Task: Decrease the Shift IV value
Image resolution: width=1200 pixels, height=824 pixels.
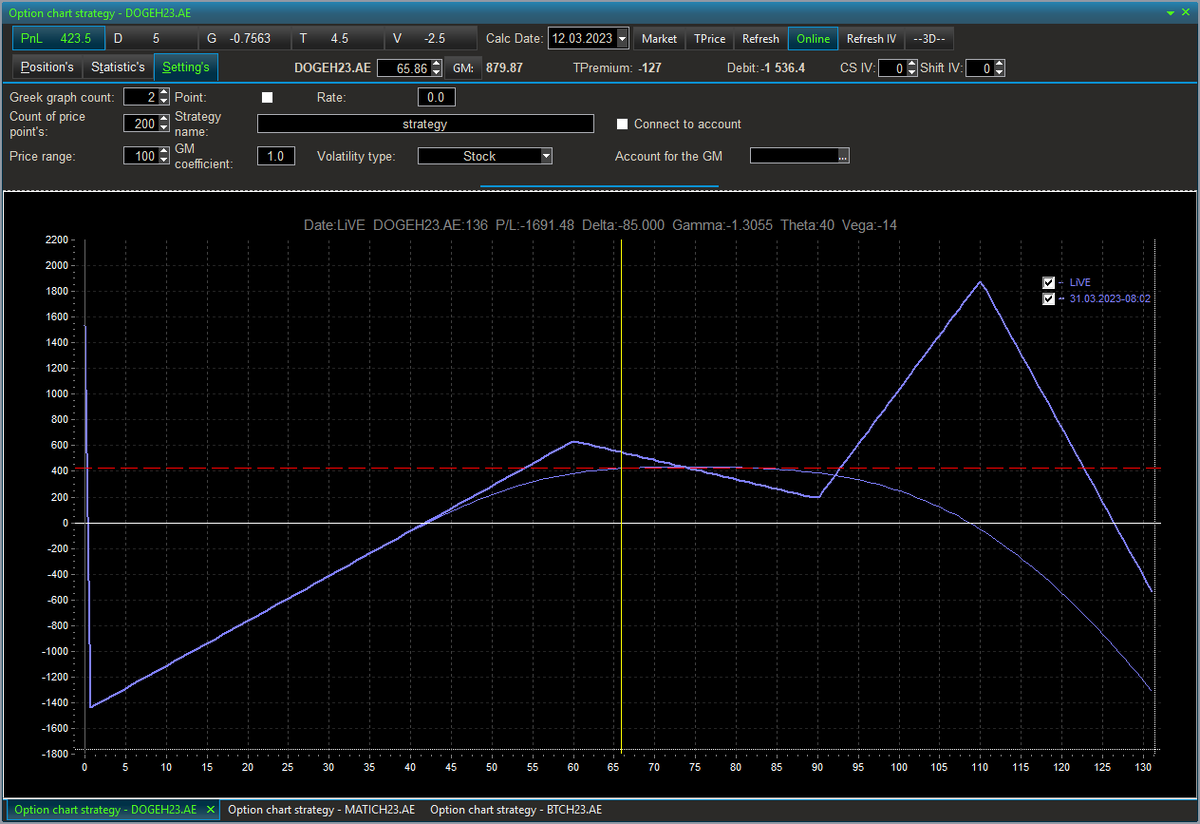Action: point(999,72)
